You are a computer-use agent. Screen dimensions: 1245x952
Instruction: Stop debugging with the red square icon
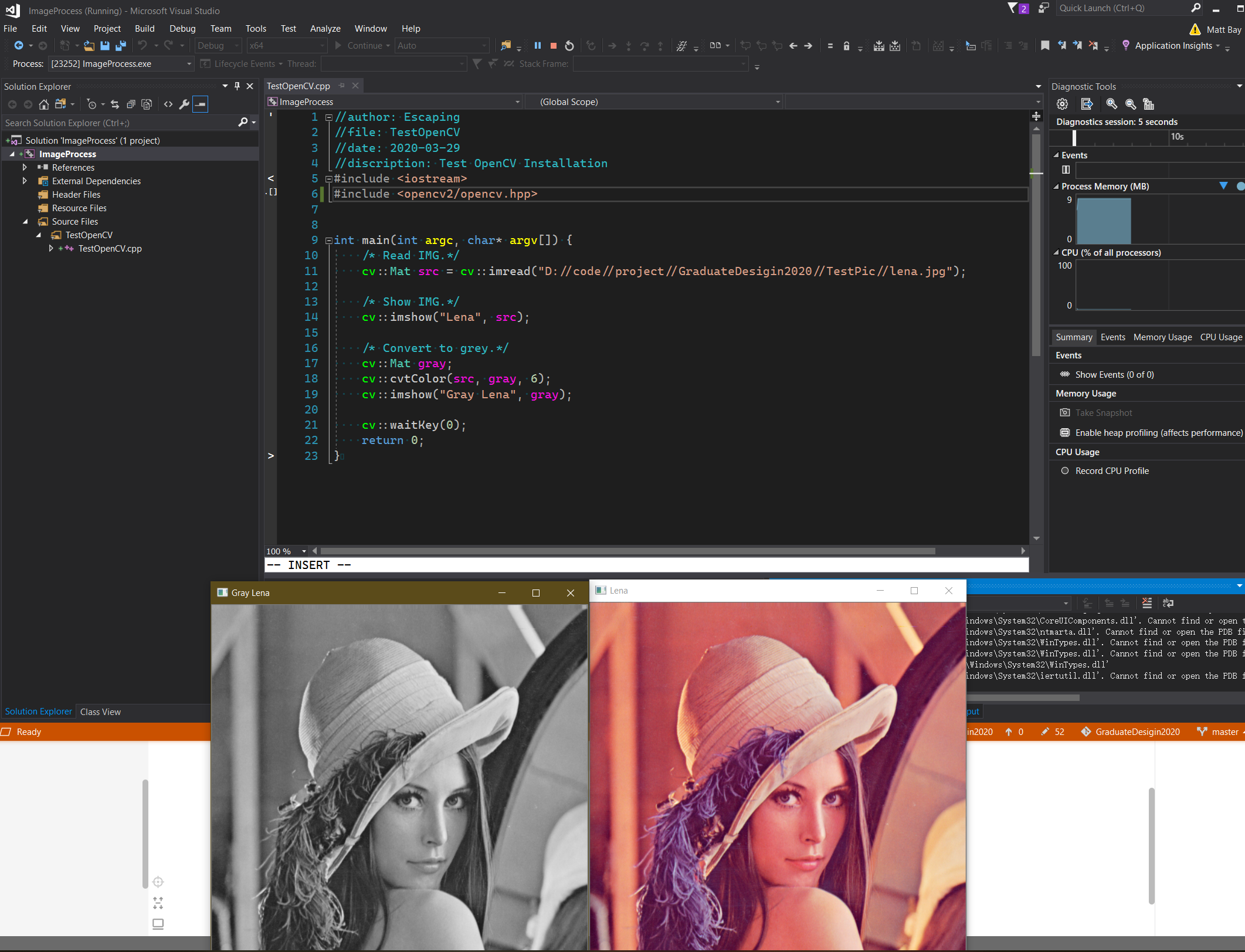pyautogui.click(x=553, y=46)
